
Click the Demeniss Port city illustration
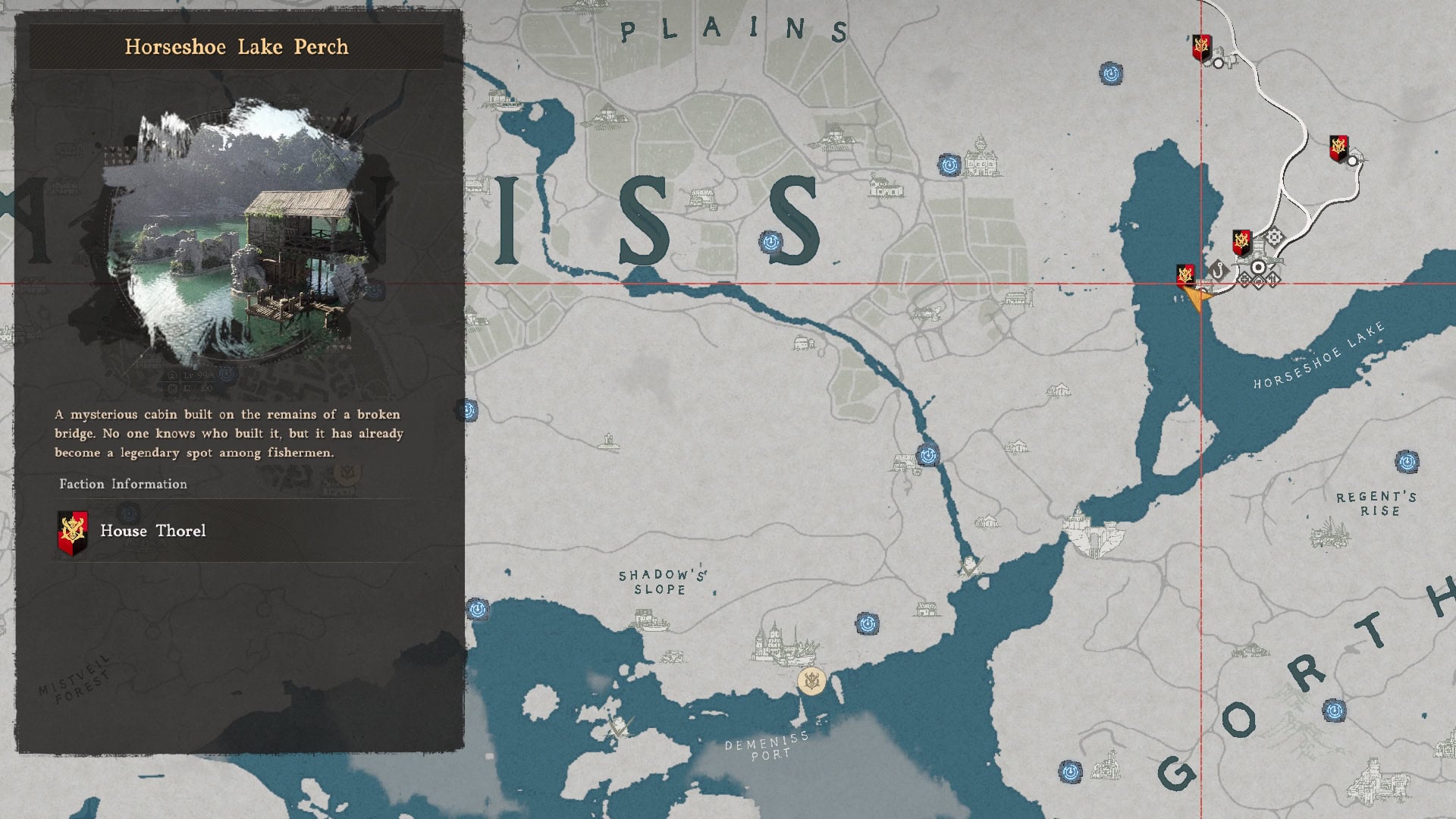[783, 643]
